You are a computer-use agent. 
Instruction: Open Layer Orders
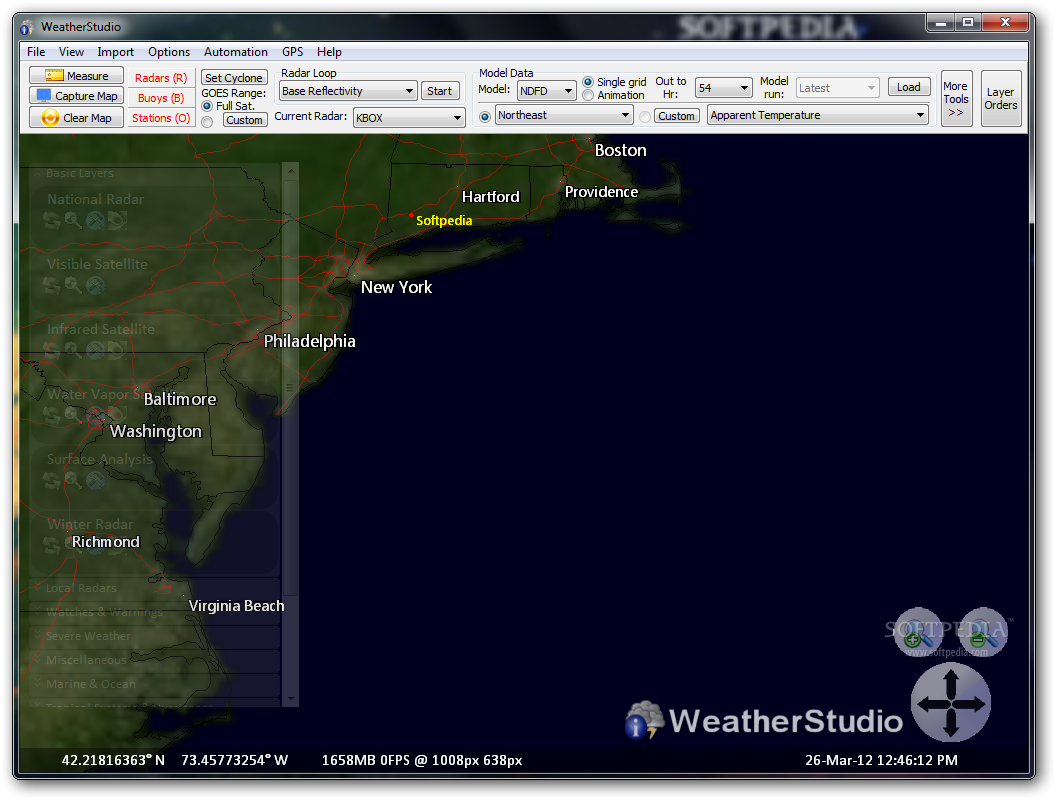coord(1001,99)
